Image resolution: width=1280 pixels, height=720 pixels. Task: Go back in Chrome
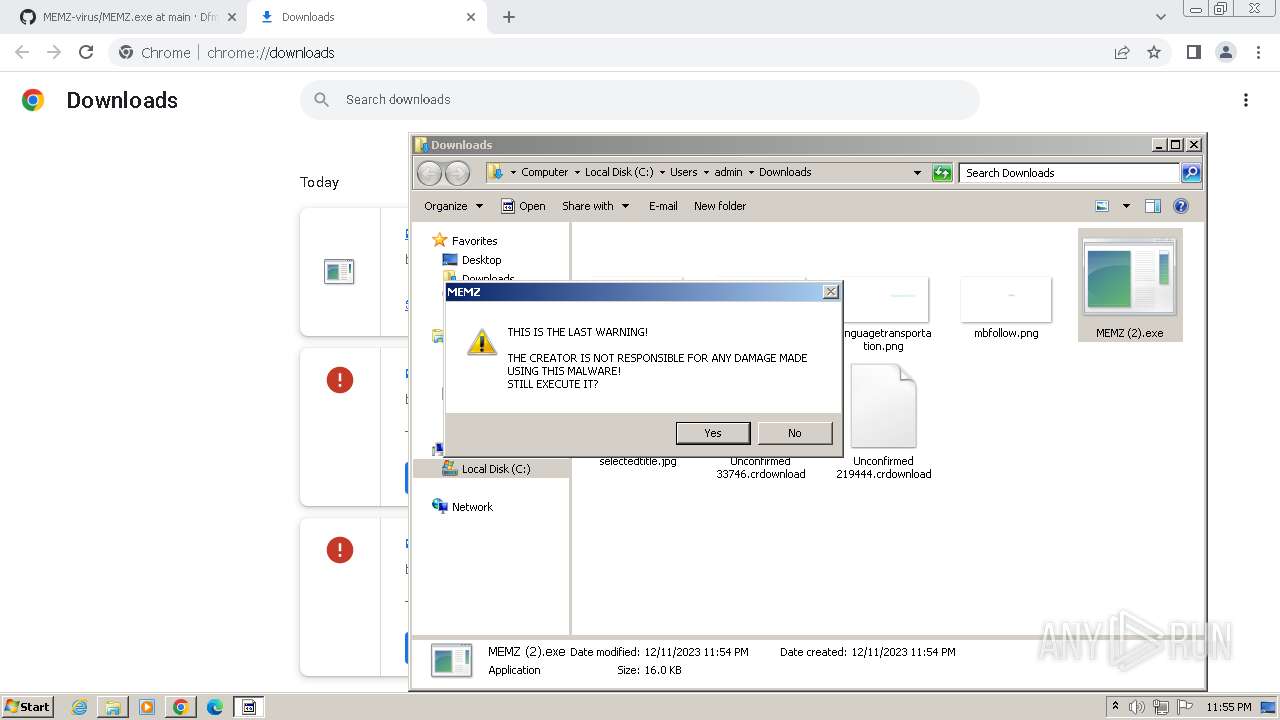point(22,53)
